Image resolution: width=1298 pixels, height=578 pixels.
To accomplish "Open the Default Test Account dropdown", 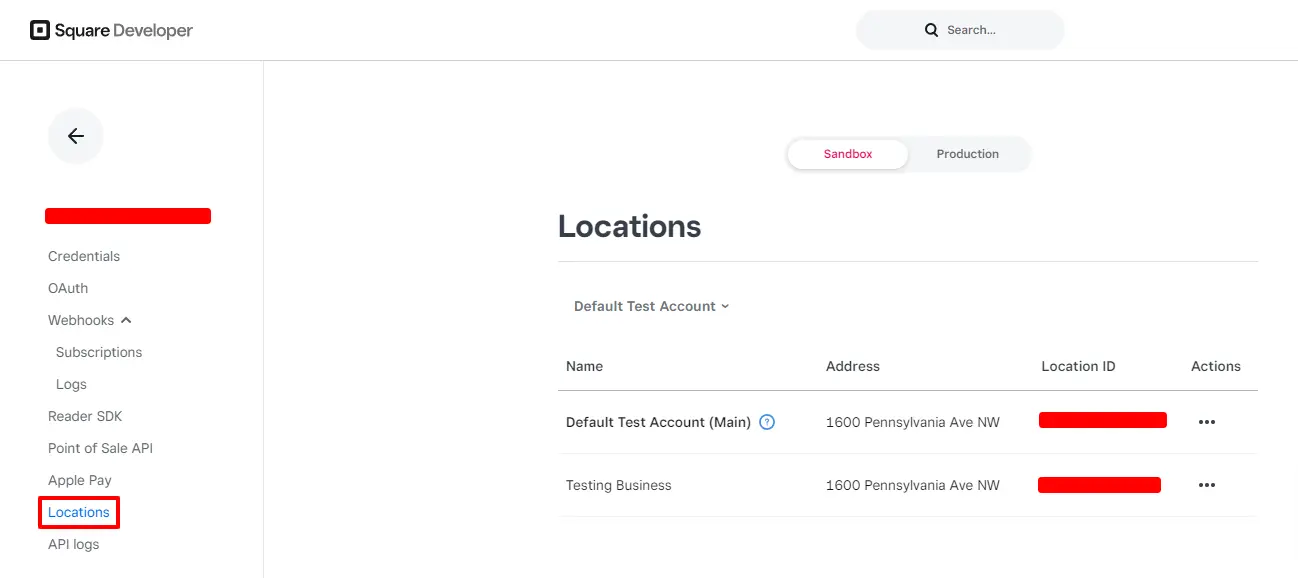I will tap(651, 306).
